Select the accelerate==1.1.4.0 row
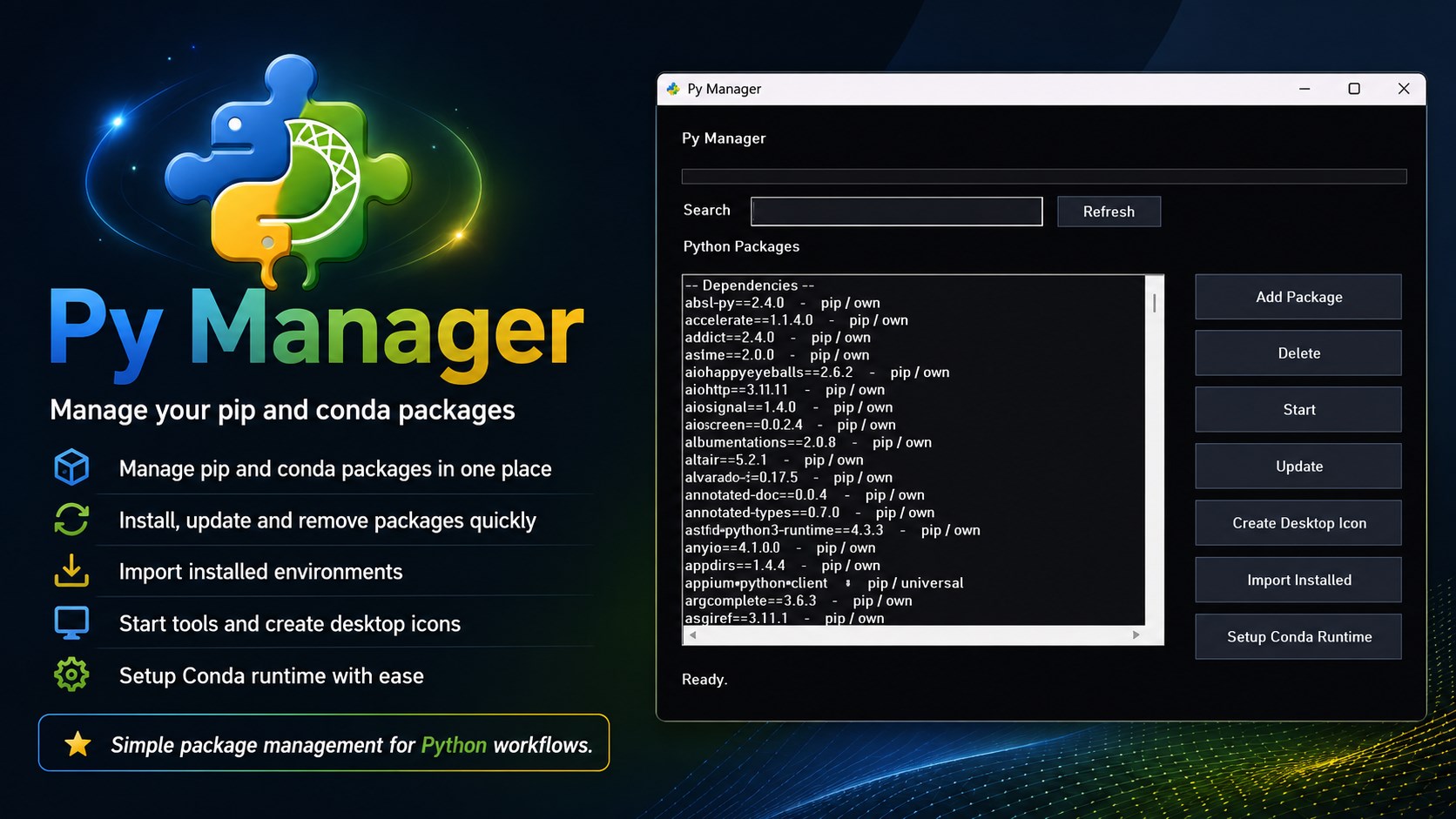This screenshot has width=1456, height=819. click(913, 320)
